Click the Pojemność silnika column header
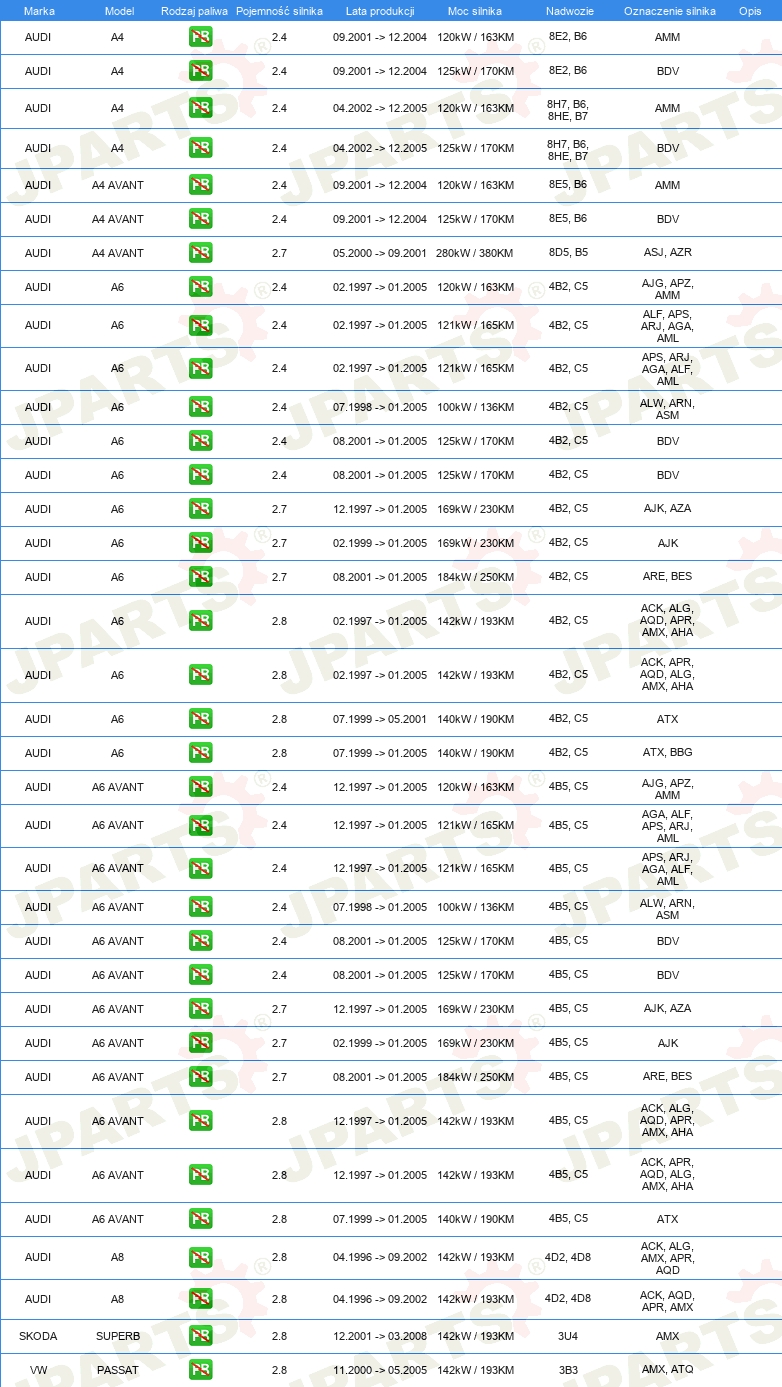The image size is (782, 1387). click(279, 11)
